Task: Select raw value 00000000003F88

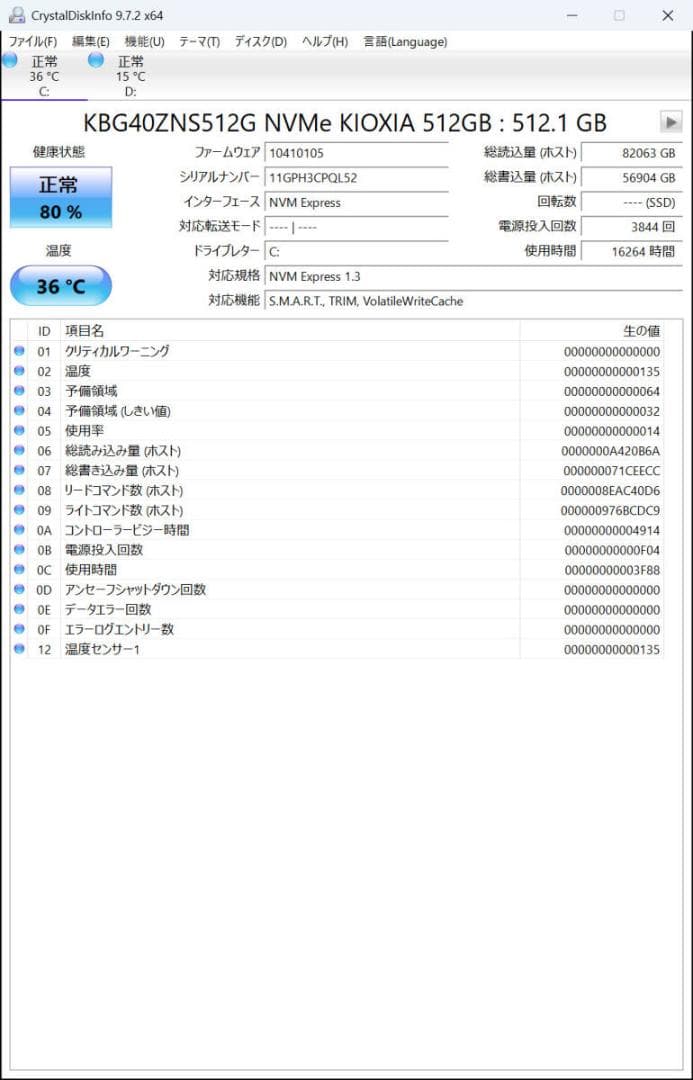Action: coord(612,570)
